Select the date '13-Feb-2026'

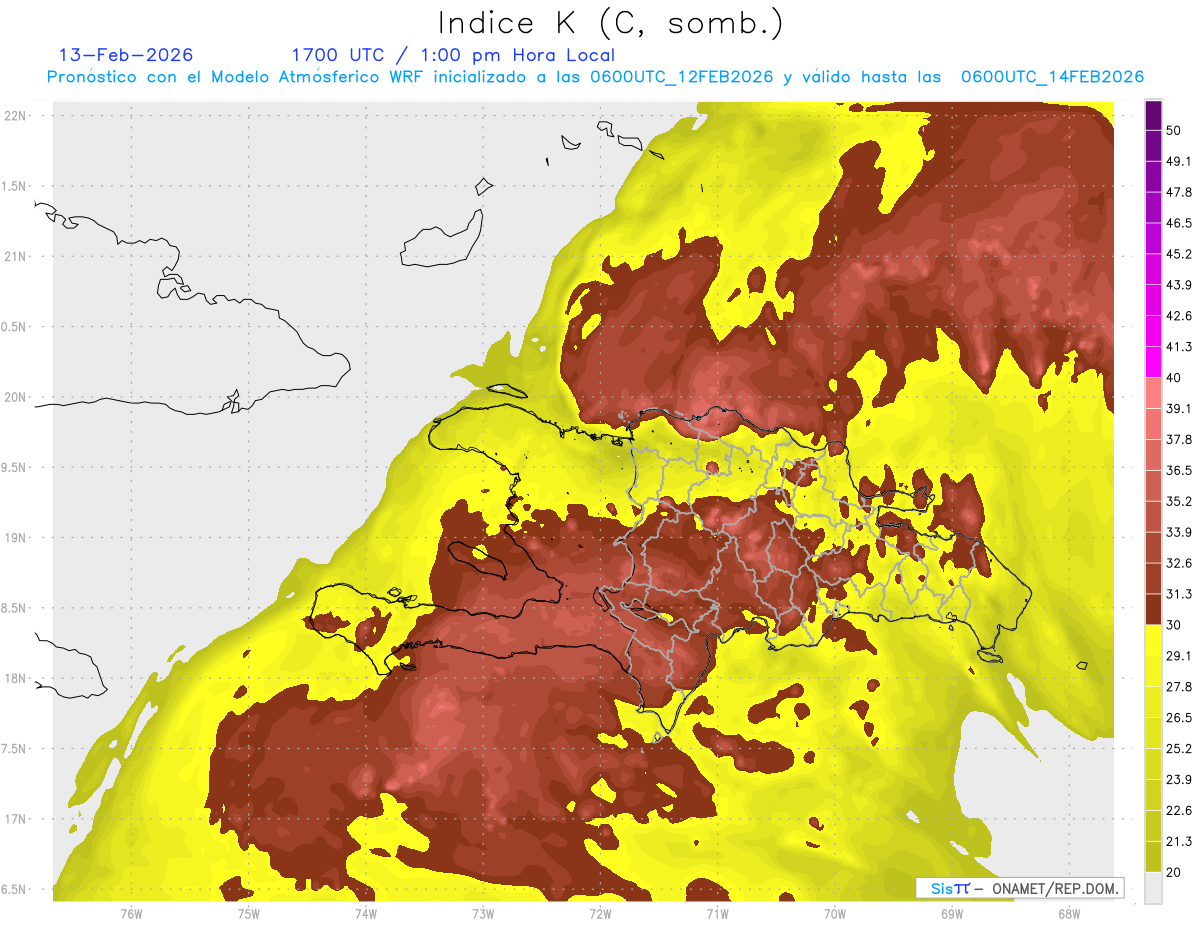click(x=126, y=55)
